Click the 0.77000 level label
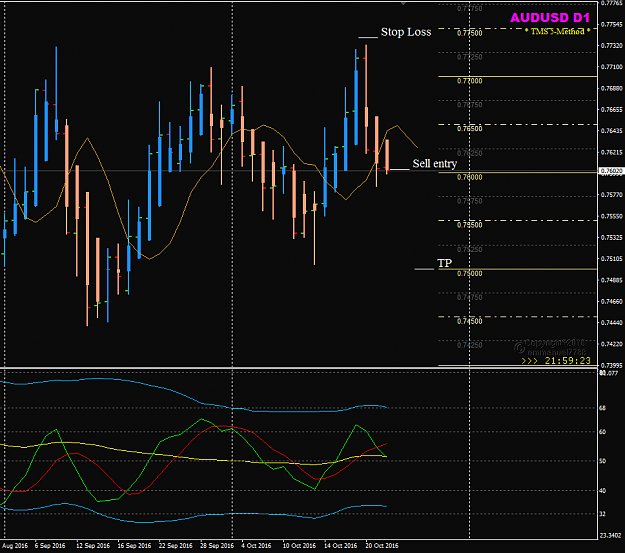This screenshot has width=625, height=553. tap(470, 81)
